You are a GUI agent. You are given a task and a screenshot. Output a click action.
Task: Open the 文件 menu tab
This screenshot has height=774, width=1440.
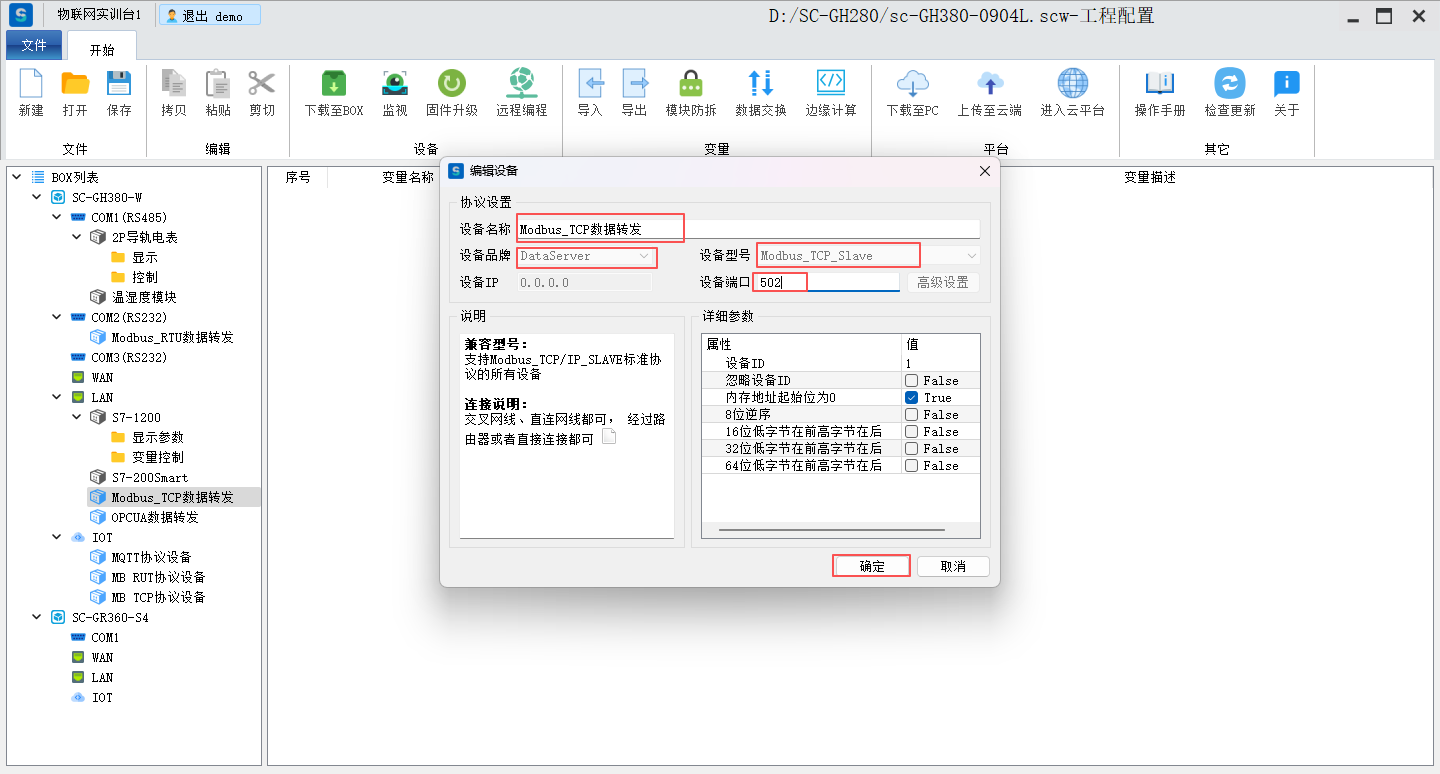[34, 46]
